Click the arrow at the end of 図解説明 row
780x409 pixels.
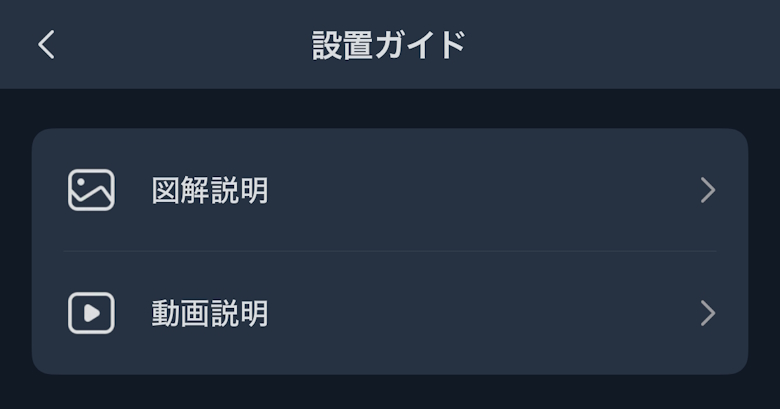pyautogui.click(x=708, y=190)
